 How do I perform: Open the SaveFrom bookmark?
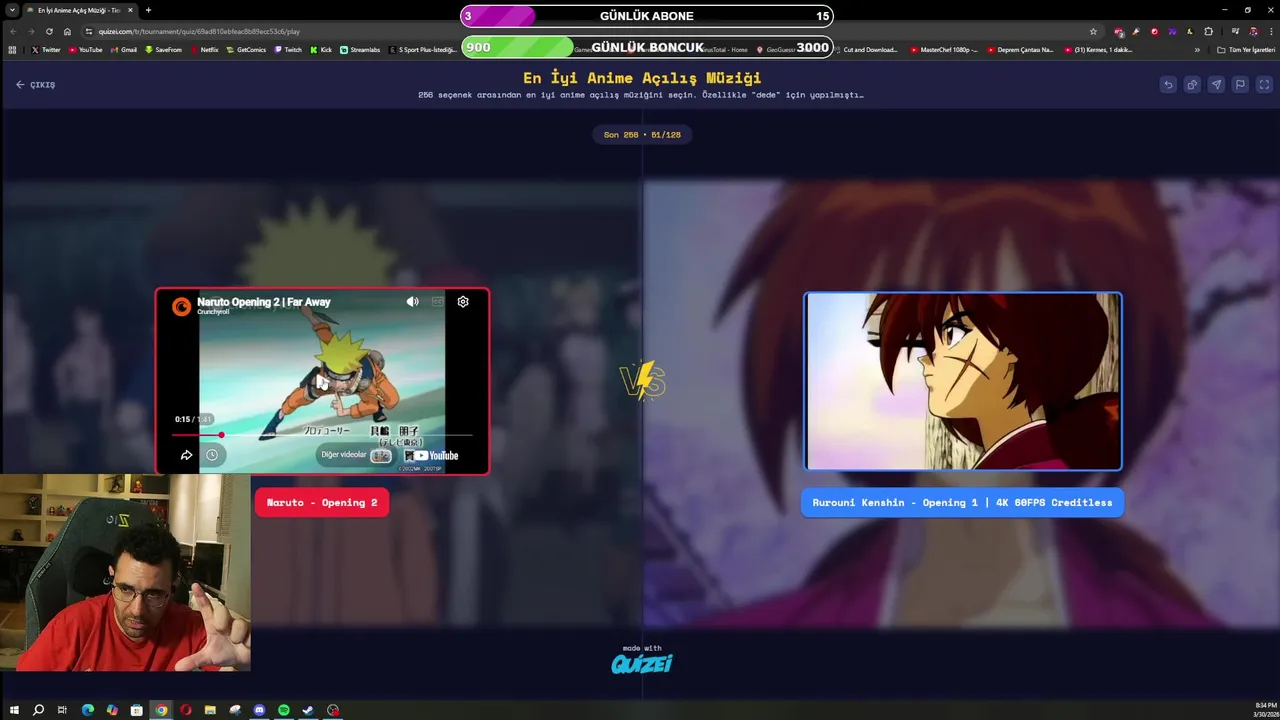[x=163, y=50]
